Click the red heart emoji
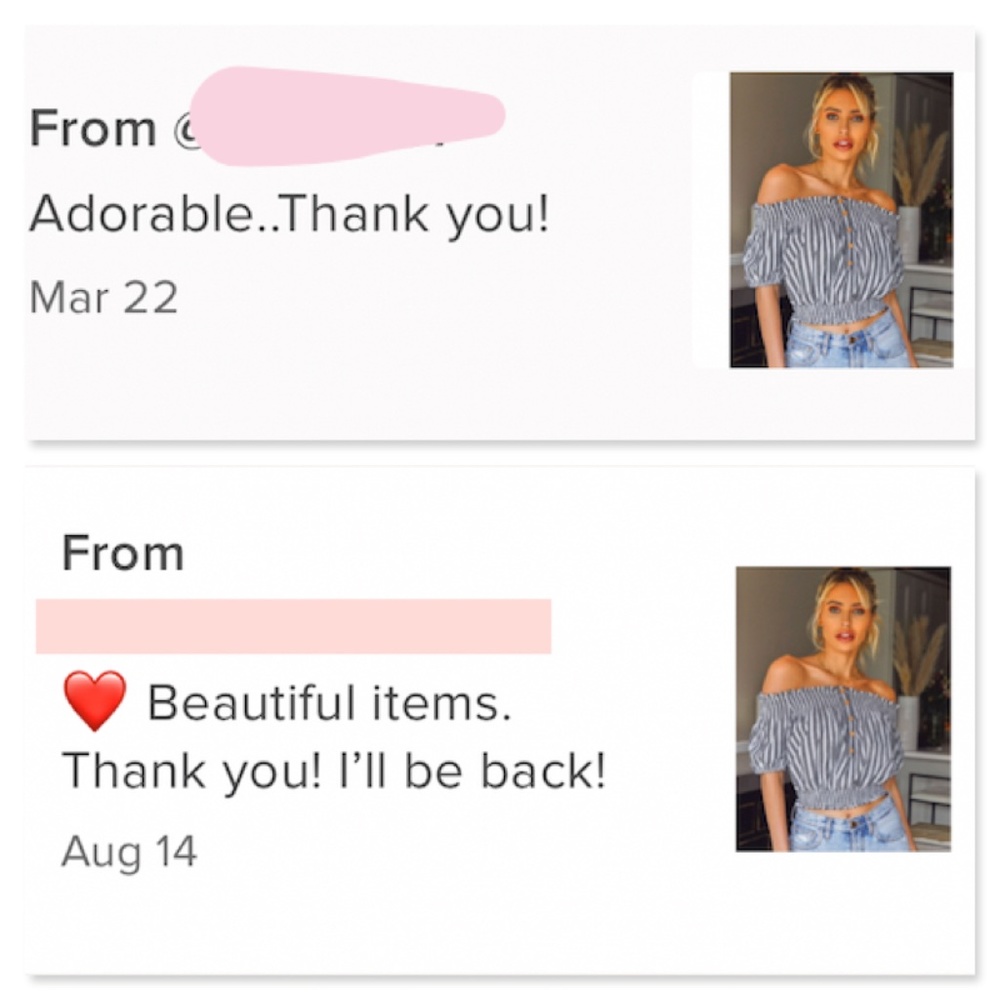 [94, 701]
